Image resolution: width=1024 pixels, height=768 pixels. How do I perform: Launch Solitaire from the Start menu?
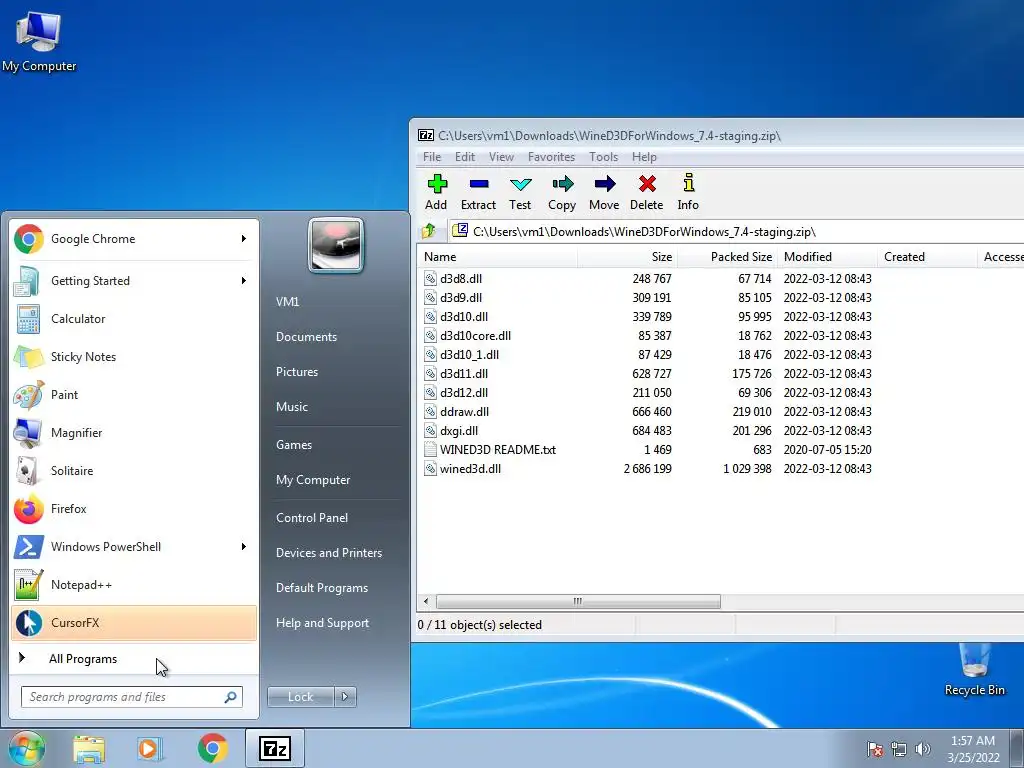(x=133, y=471)
